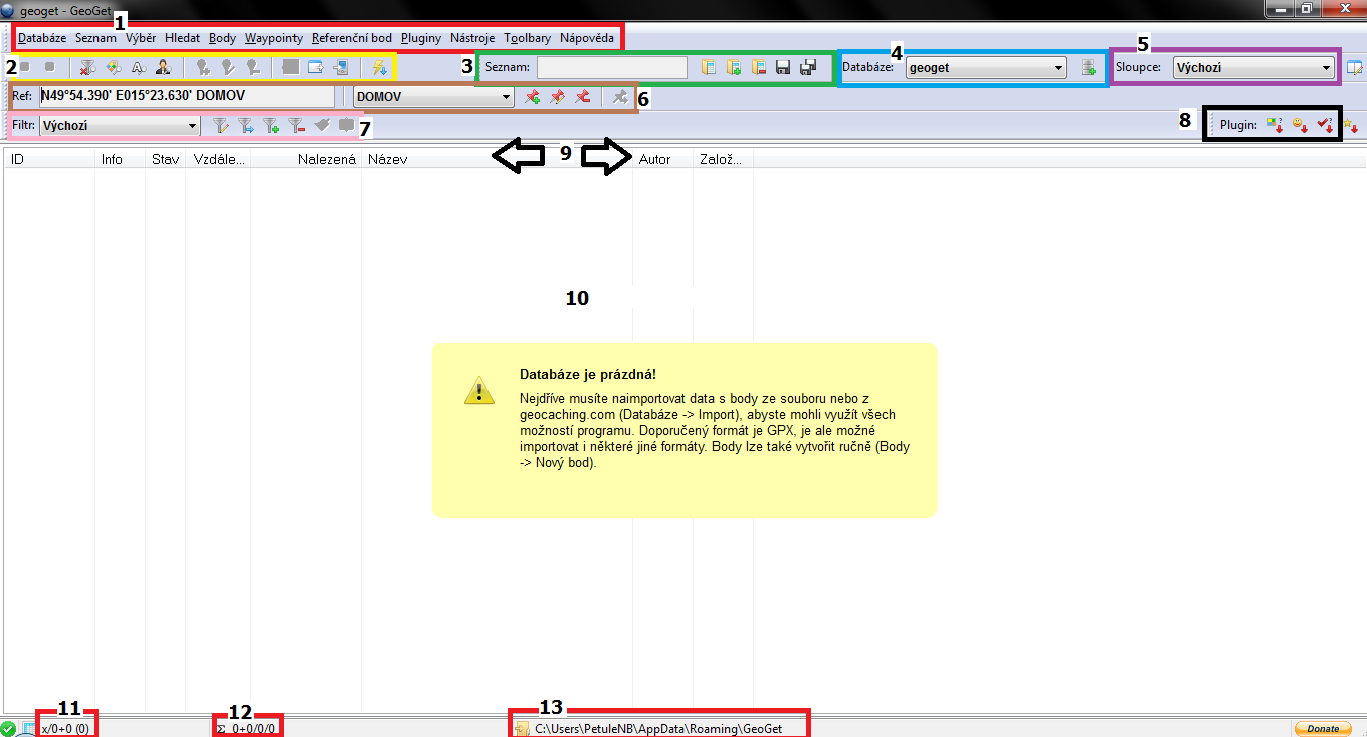The image size is (1367, 737).
Task: Click the ID column header
Action: coord(49,159)
